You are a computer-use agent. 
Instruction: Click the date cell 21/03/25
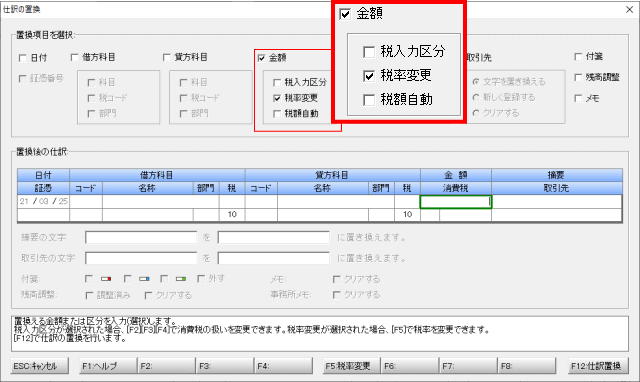pyautogui.click(x=43, y=201)
